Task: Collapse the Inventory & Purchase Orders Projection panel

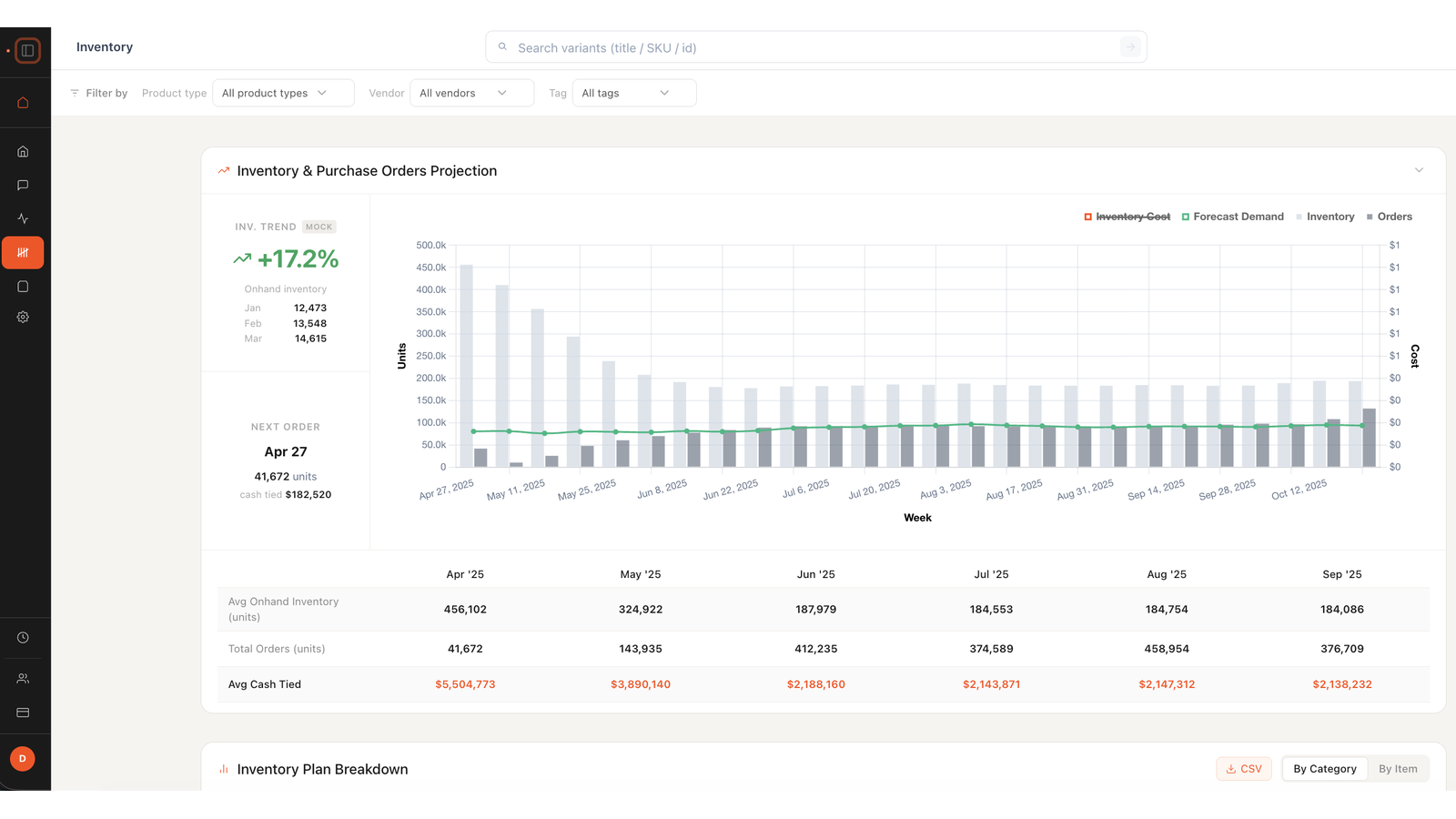Action: [1419, 170]
